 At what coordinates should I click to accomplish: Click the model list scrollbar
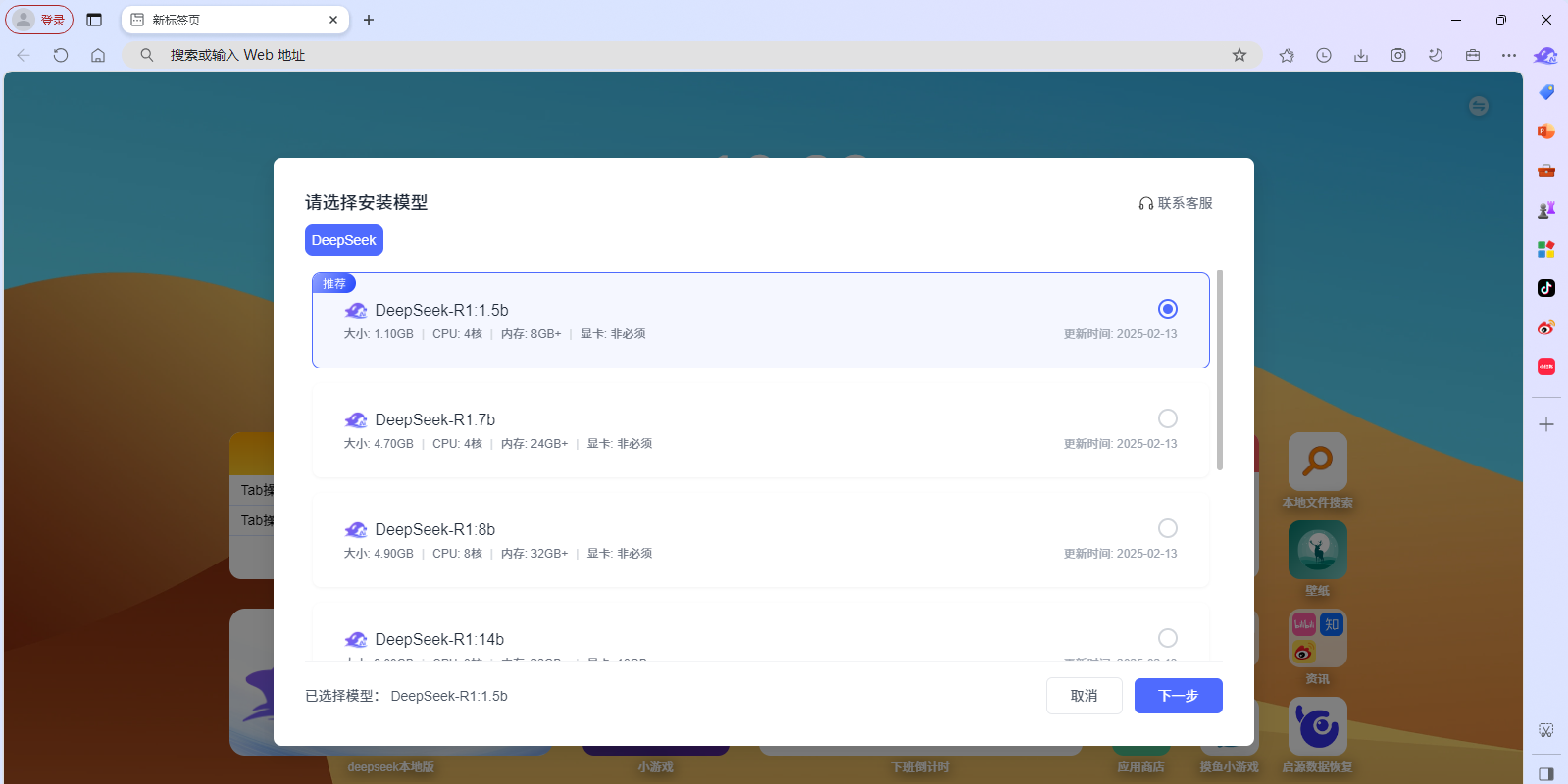(x=1220, y=370)
